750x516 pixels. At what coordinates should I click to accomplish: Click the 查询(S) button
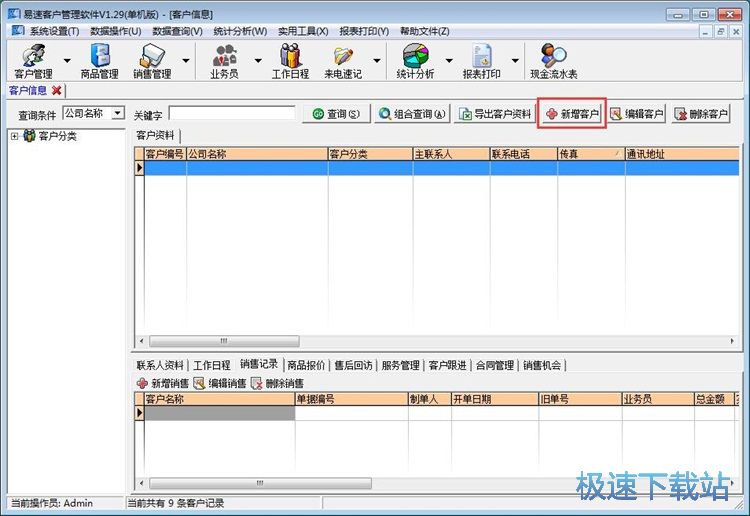coord(336,114)
